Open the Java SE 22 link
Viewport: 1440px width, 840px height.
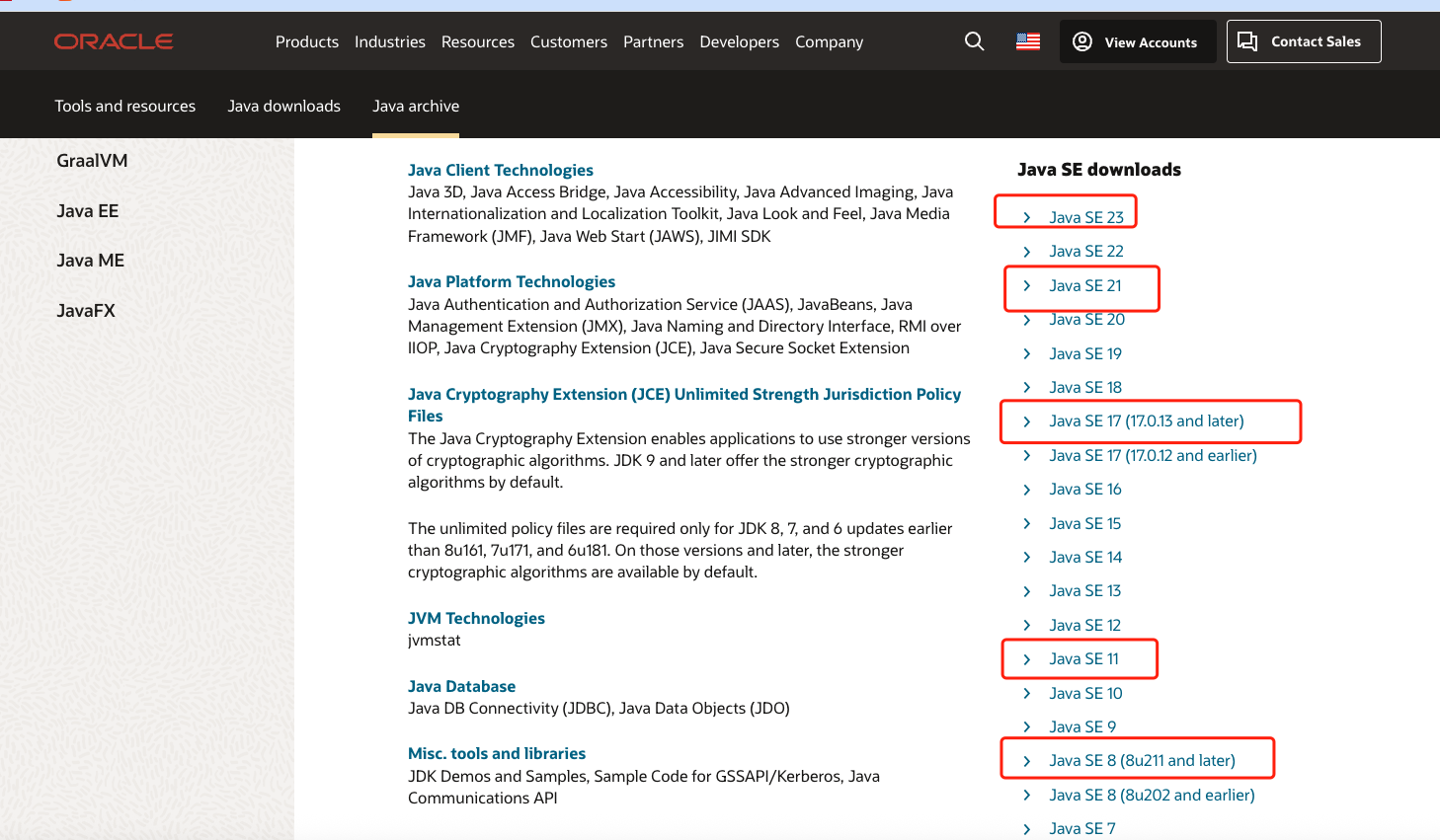tap(1086, 251)
